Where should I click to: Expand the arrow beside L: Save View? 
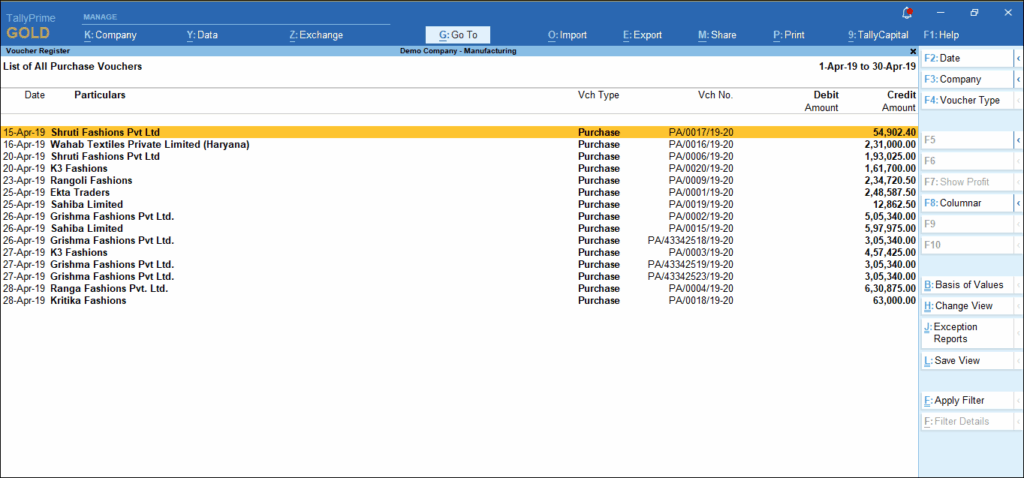(1019, 360)
